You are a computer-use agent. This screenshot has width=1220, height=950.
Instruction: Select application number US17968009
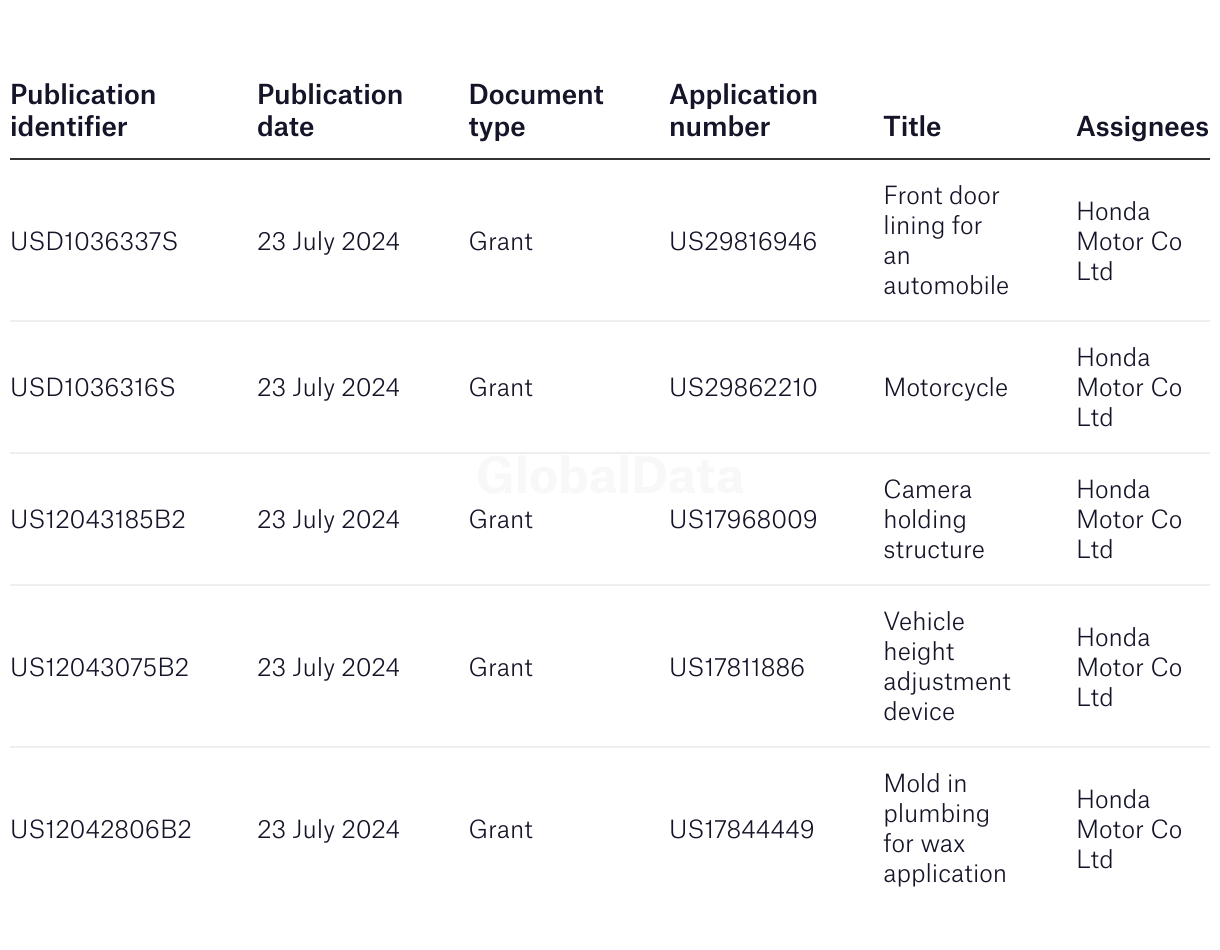[743, 520]
